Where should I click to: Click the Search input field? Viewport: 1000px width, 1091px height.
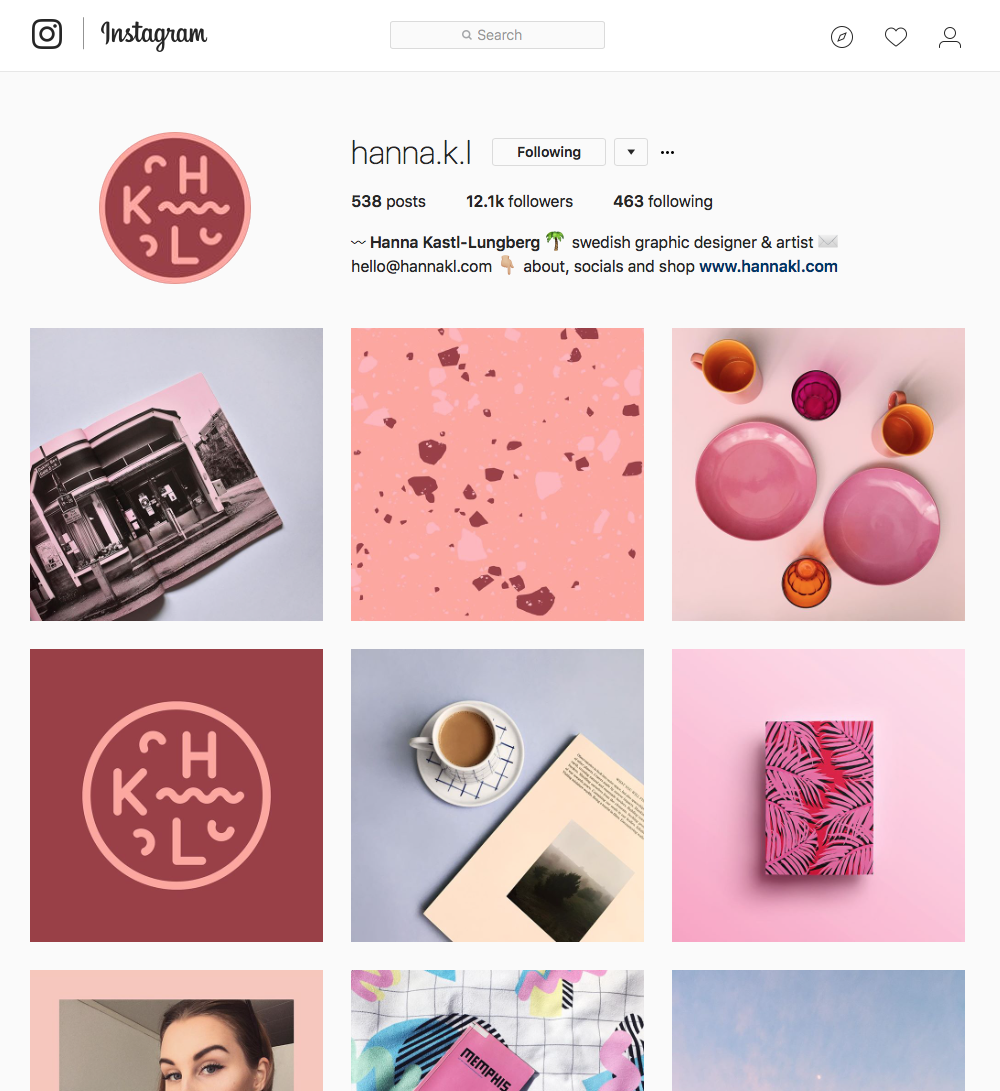click(497, 35)
